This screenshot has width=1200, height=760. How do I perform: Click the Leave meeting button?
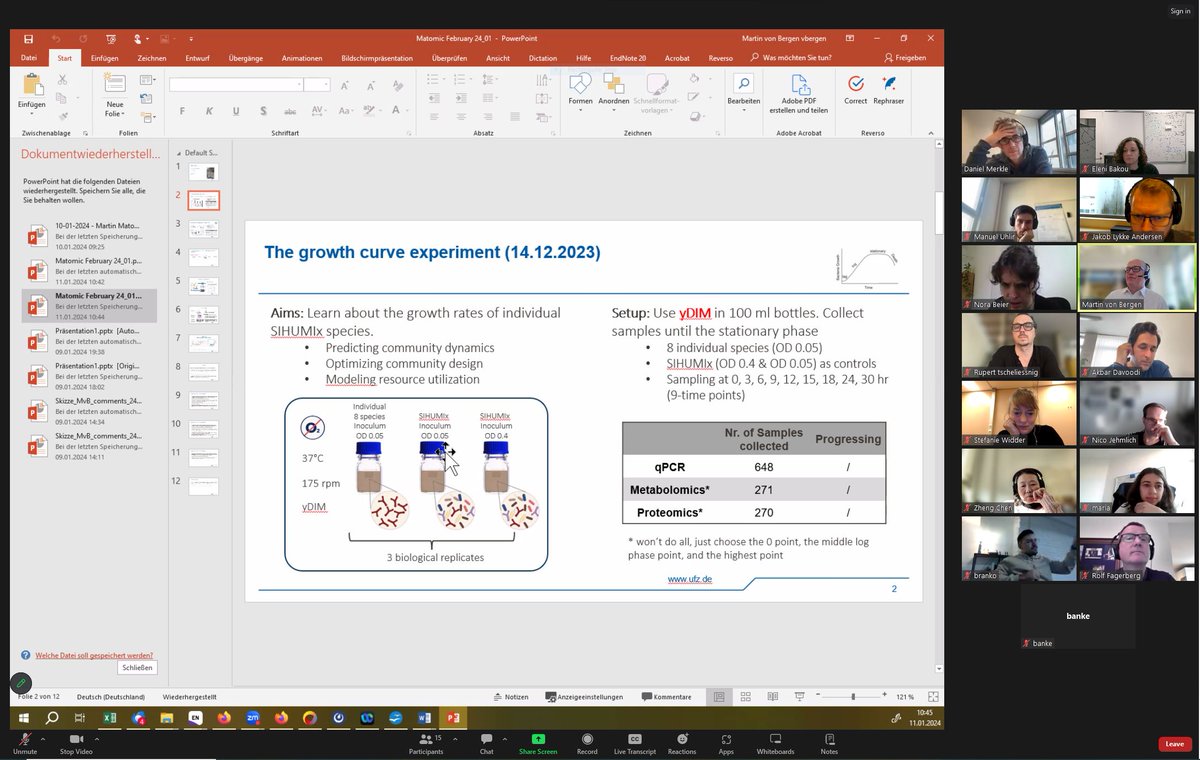click(x=1175, y=744)
